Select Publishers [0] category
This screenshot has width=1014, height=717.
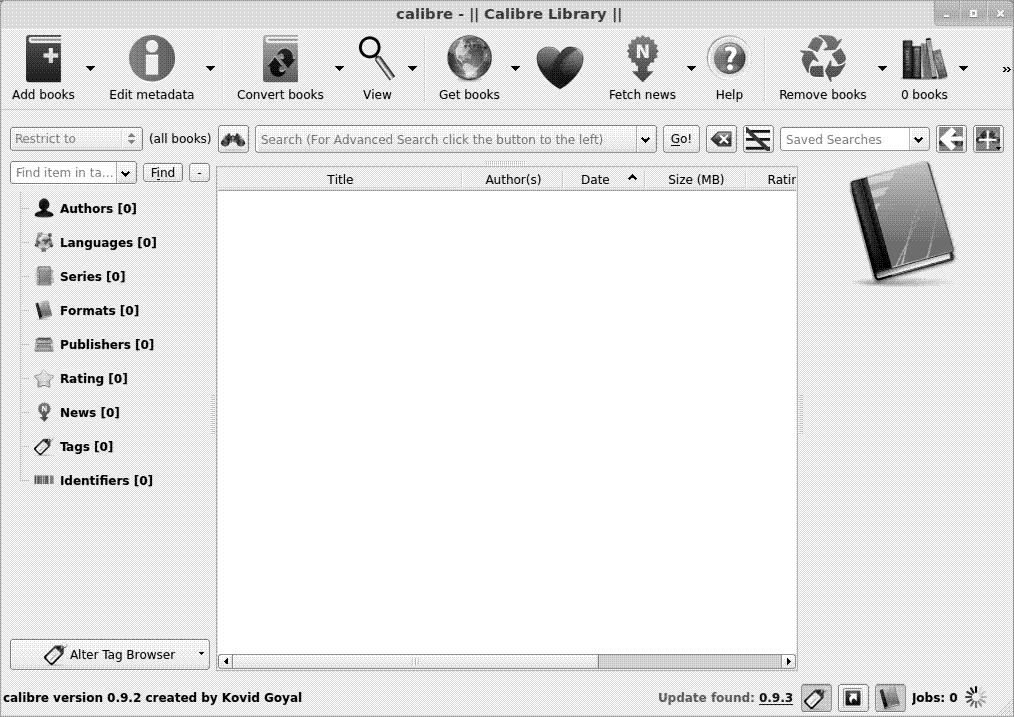tap(107, 344)
